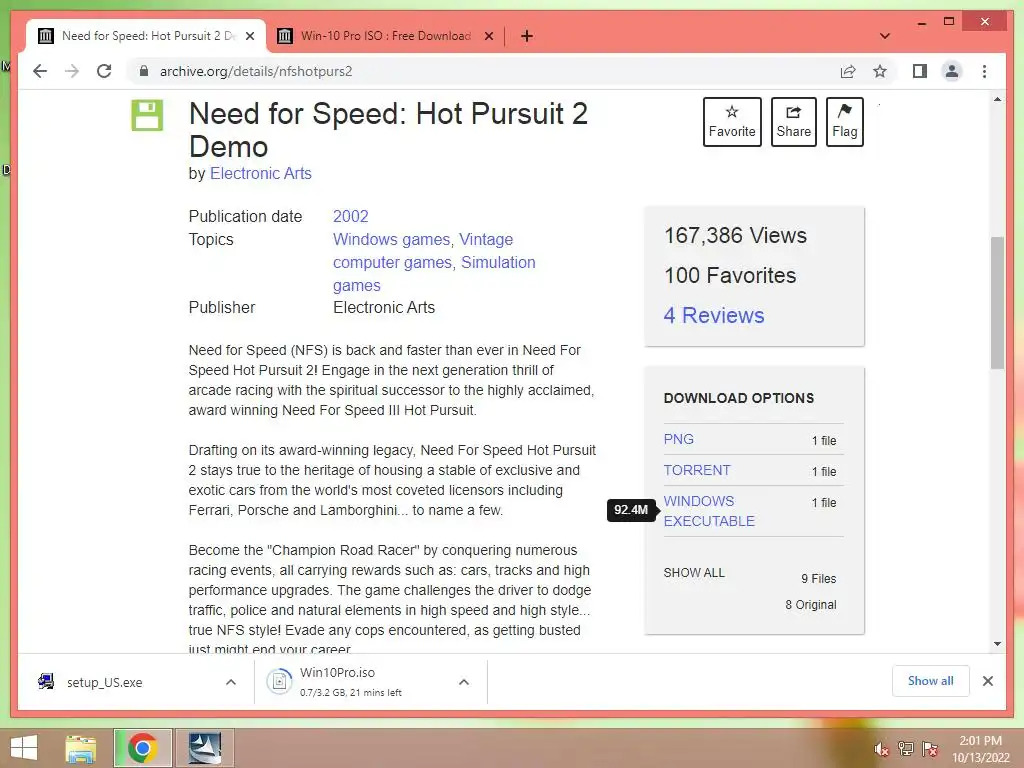The height and width of the screenshot is (768, 1024).
Task: Open the 2002 publication date link
Action: [x=351, y=216]
